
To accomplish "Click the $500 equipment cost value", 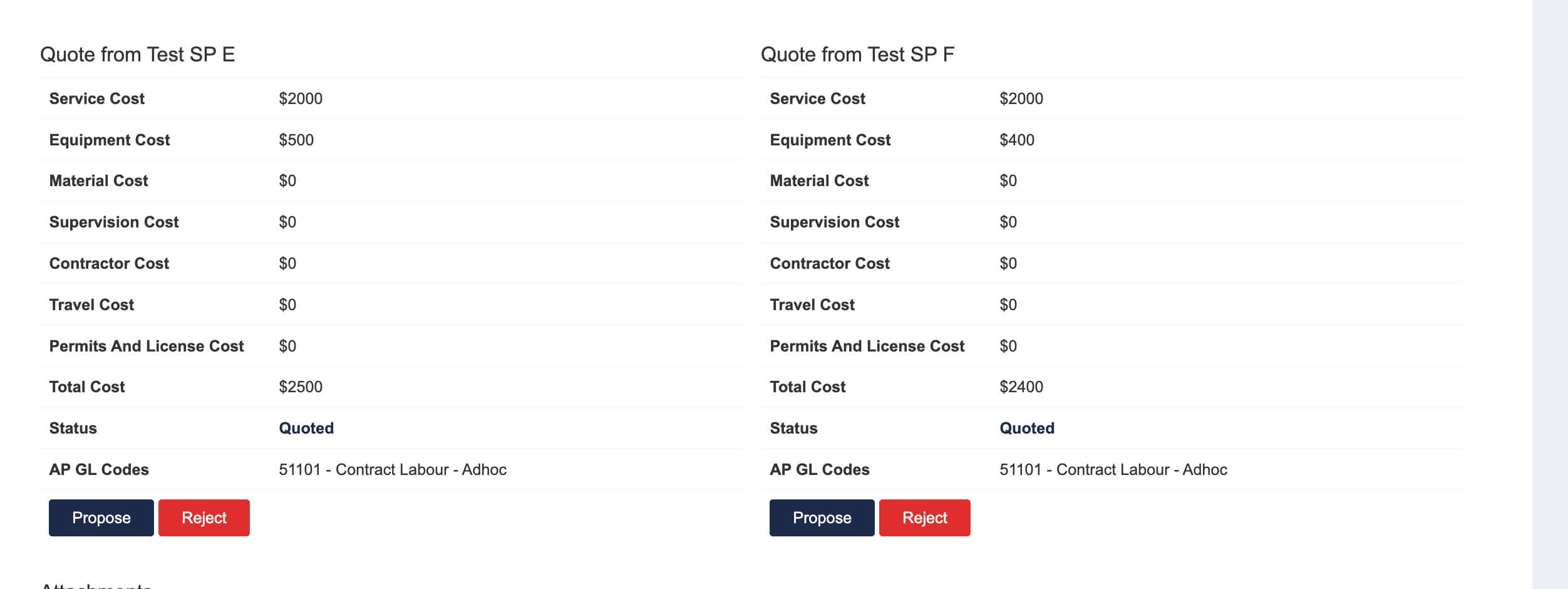I will [296, 140].
